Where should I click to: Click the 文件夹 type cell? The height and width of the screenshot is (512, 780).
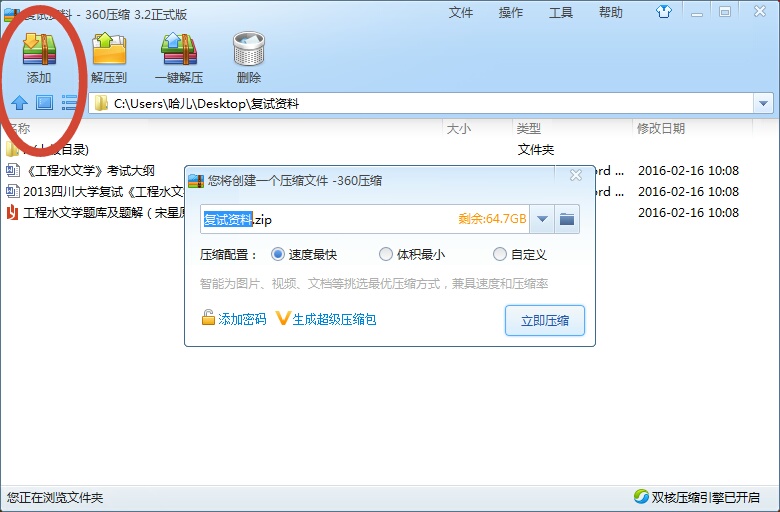[536, 149]
